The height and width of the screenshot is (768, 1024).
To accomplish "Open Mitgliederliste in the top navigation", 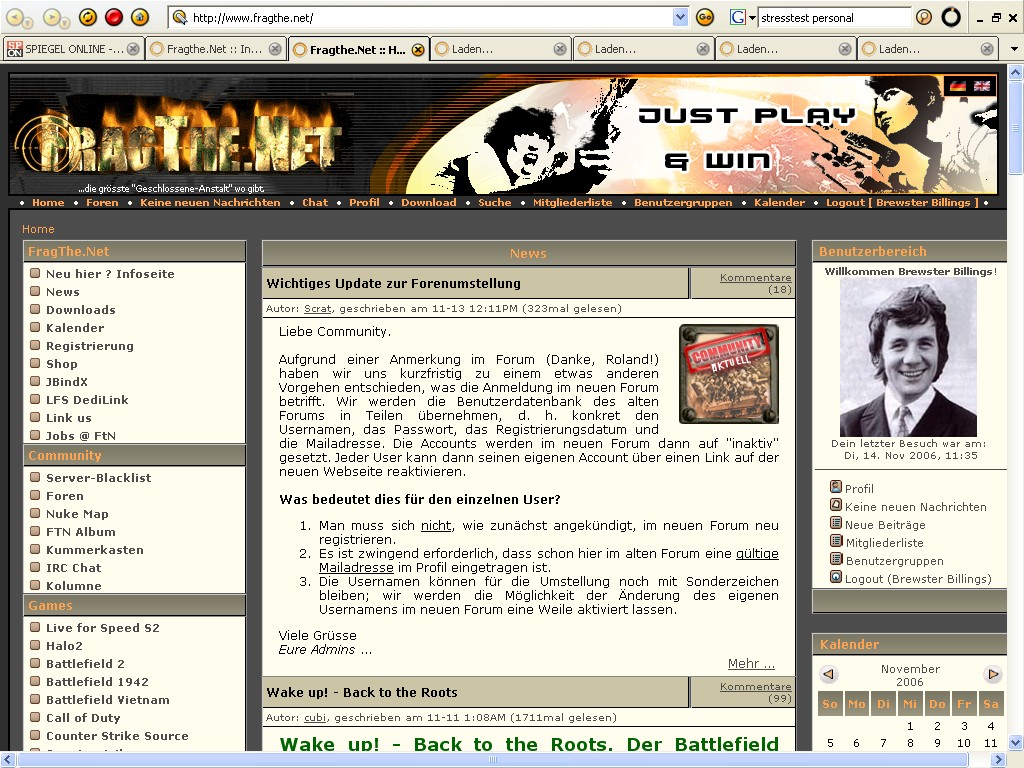I will 572,202.
